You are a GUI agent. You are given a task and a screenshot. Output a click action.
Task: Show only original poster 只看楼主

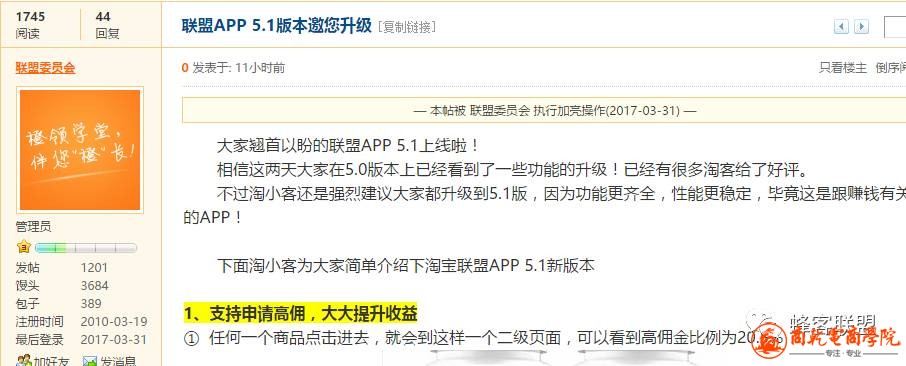point(843,68)
